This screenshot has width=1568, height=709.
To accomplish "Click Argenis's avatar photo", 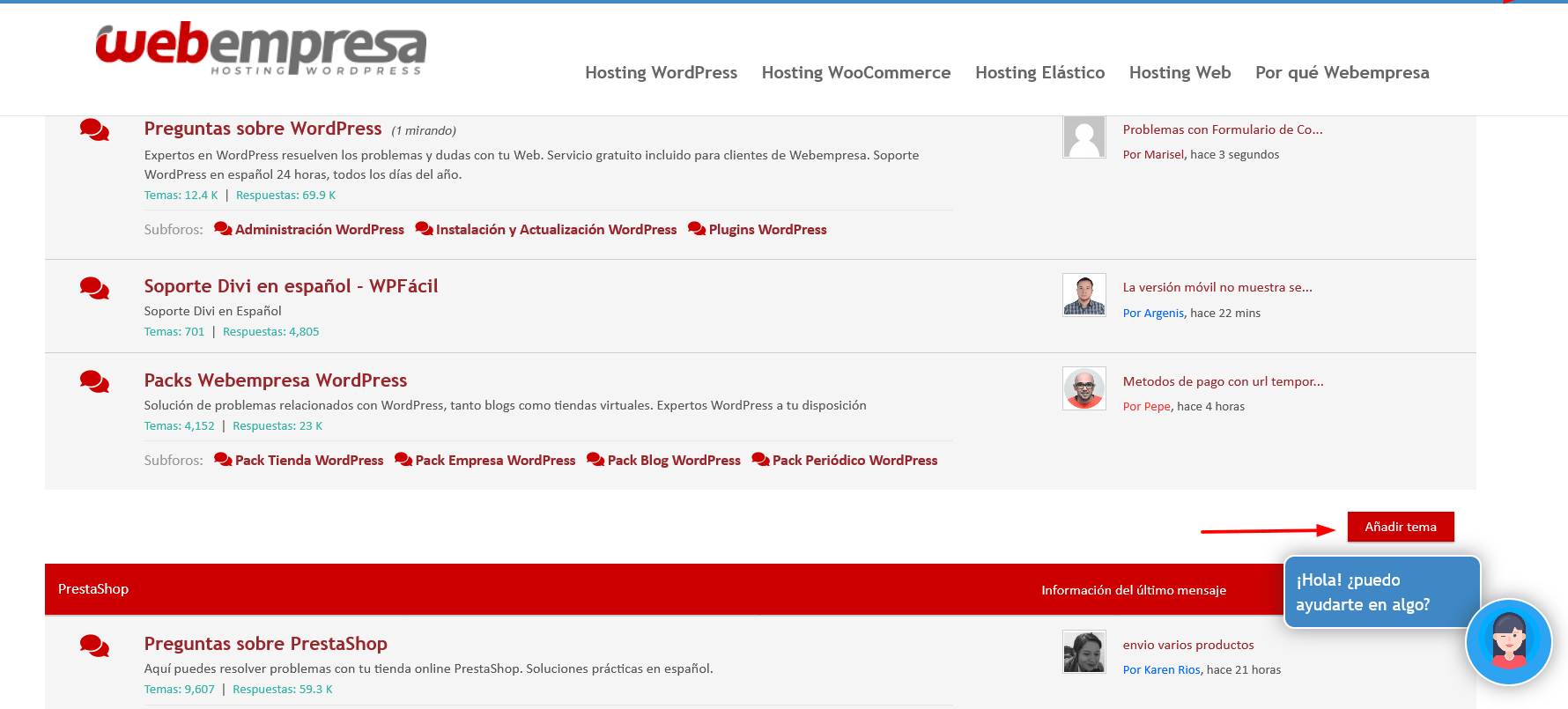I will [1084, 294].
